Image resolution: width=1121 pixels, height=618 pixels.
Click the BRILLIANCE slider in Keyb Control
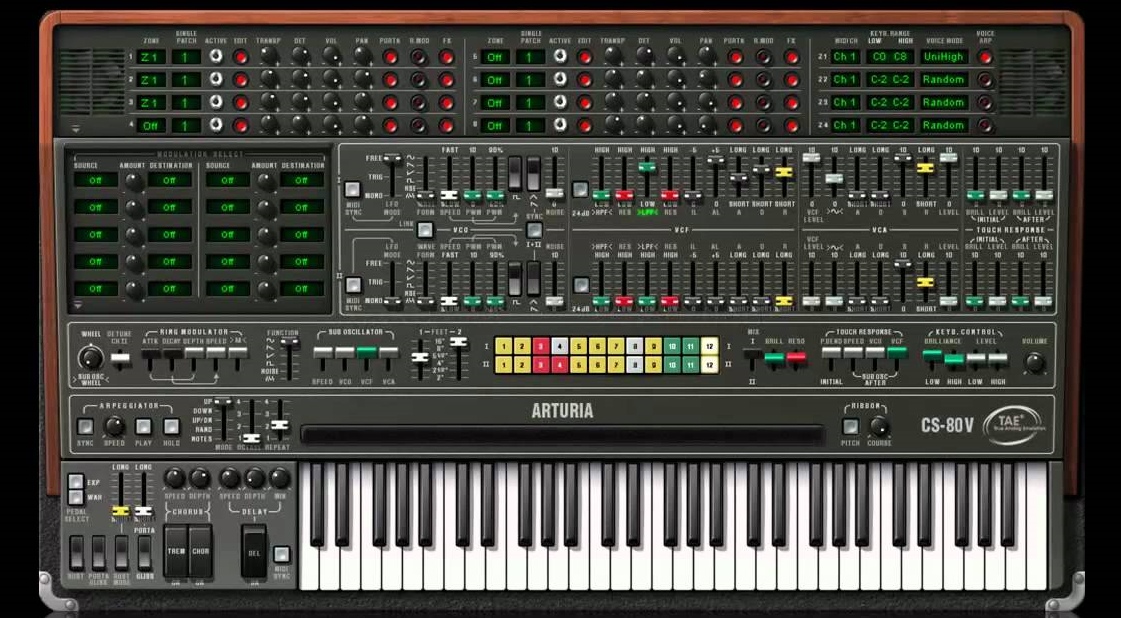pyautogui.click(x=932, y=356)
